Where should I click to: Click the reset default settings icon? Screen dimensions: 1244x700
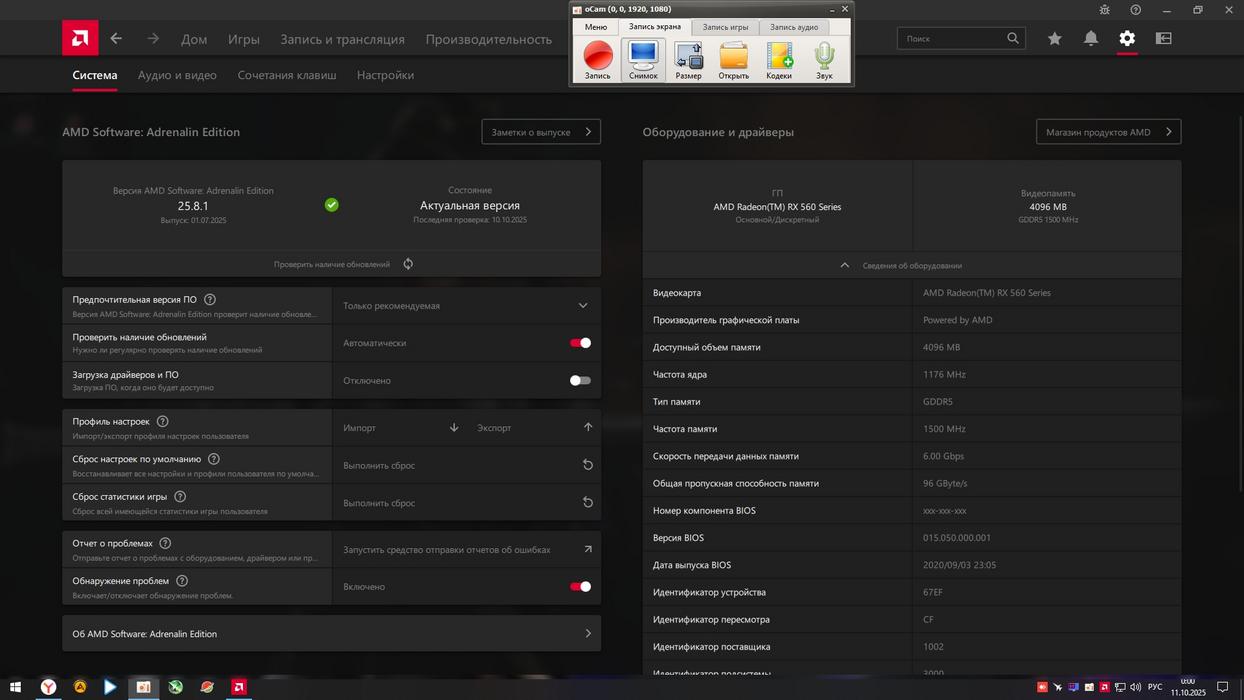[x=588, y=465]
